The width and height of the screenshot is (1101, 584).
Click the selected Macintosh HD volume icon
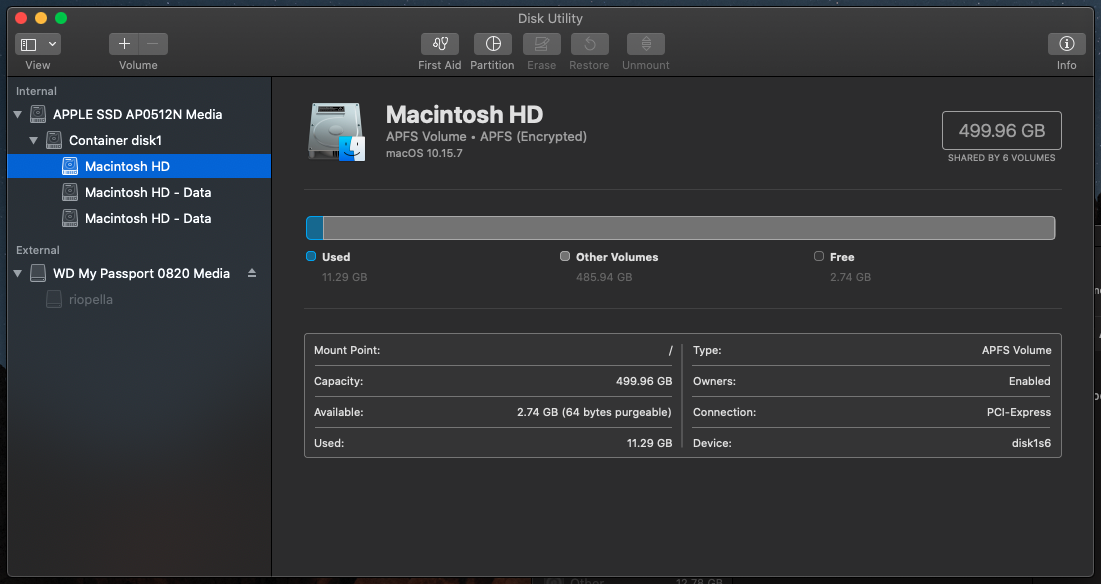pos(70,166)
